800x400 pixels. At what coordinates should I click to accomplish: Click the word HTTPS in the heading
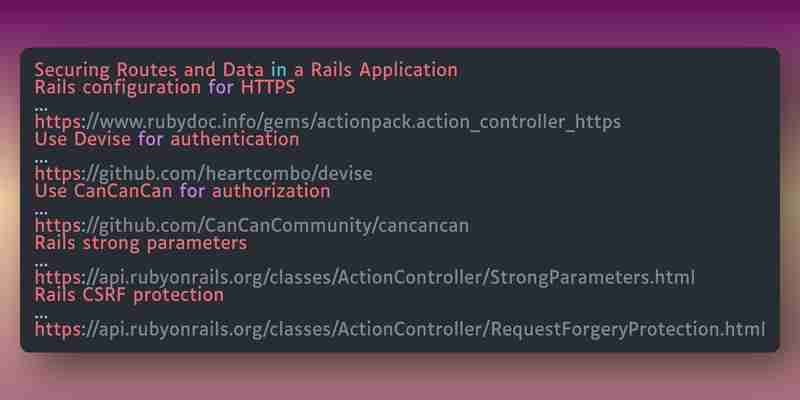tap(268, 87)
